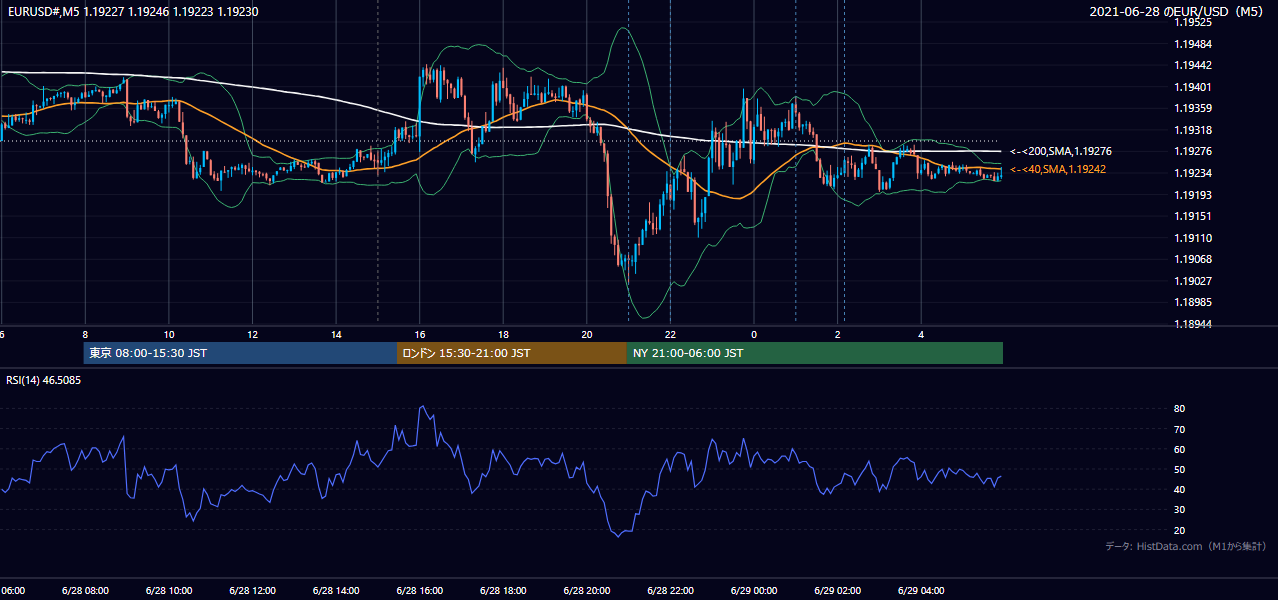Select the 200 SMA label 1.19276
The height and width of the screenshot is (600, 1278).
click(1060, 151)
